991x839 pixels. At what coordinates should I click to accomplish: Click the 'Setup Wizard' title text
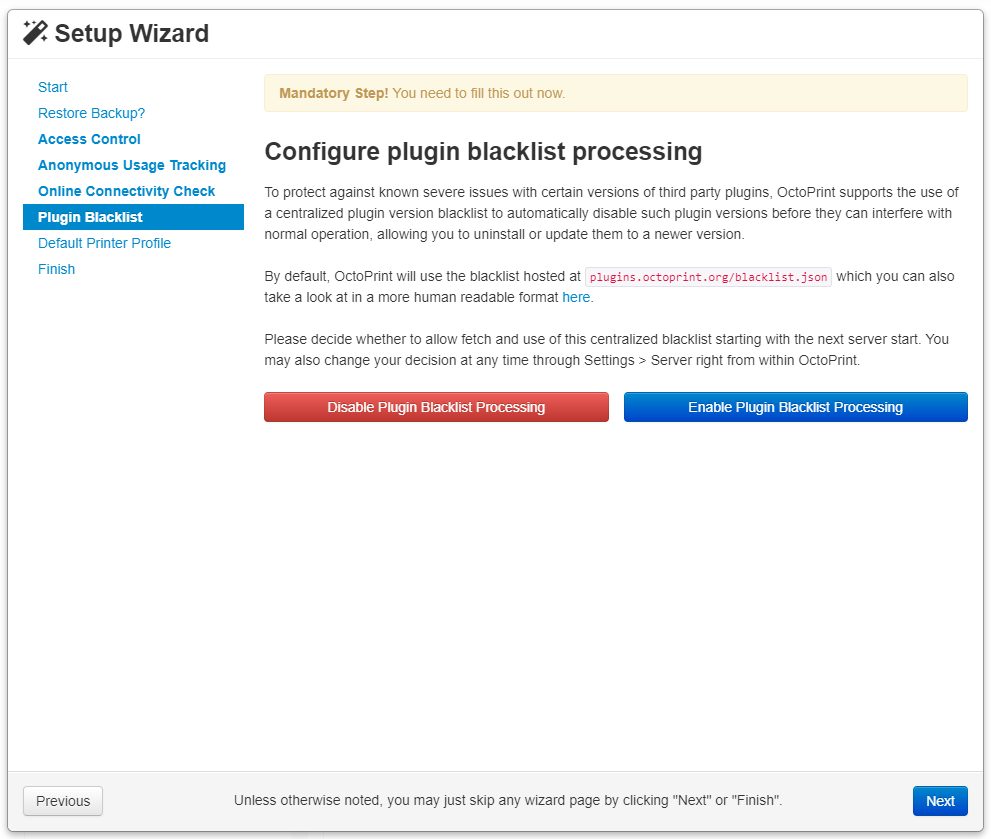point(131,34)
